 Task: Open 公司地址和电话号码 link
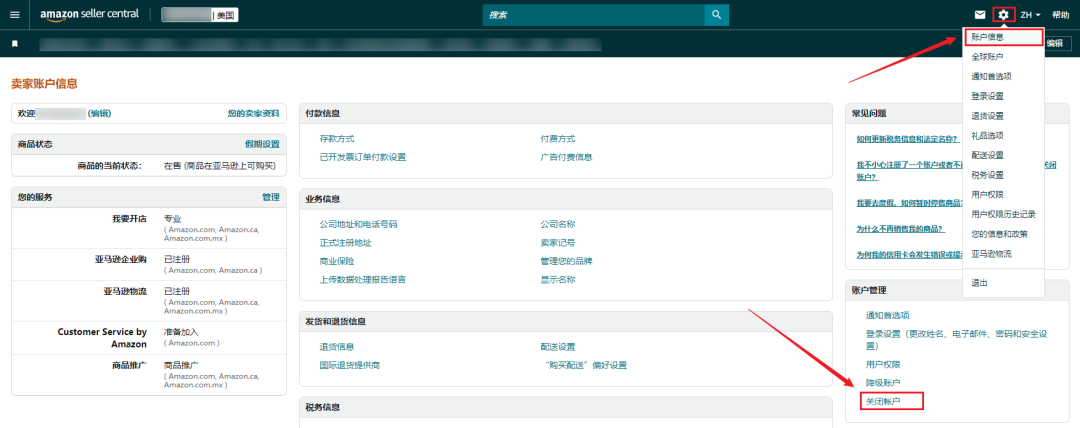pos(358,224)
